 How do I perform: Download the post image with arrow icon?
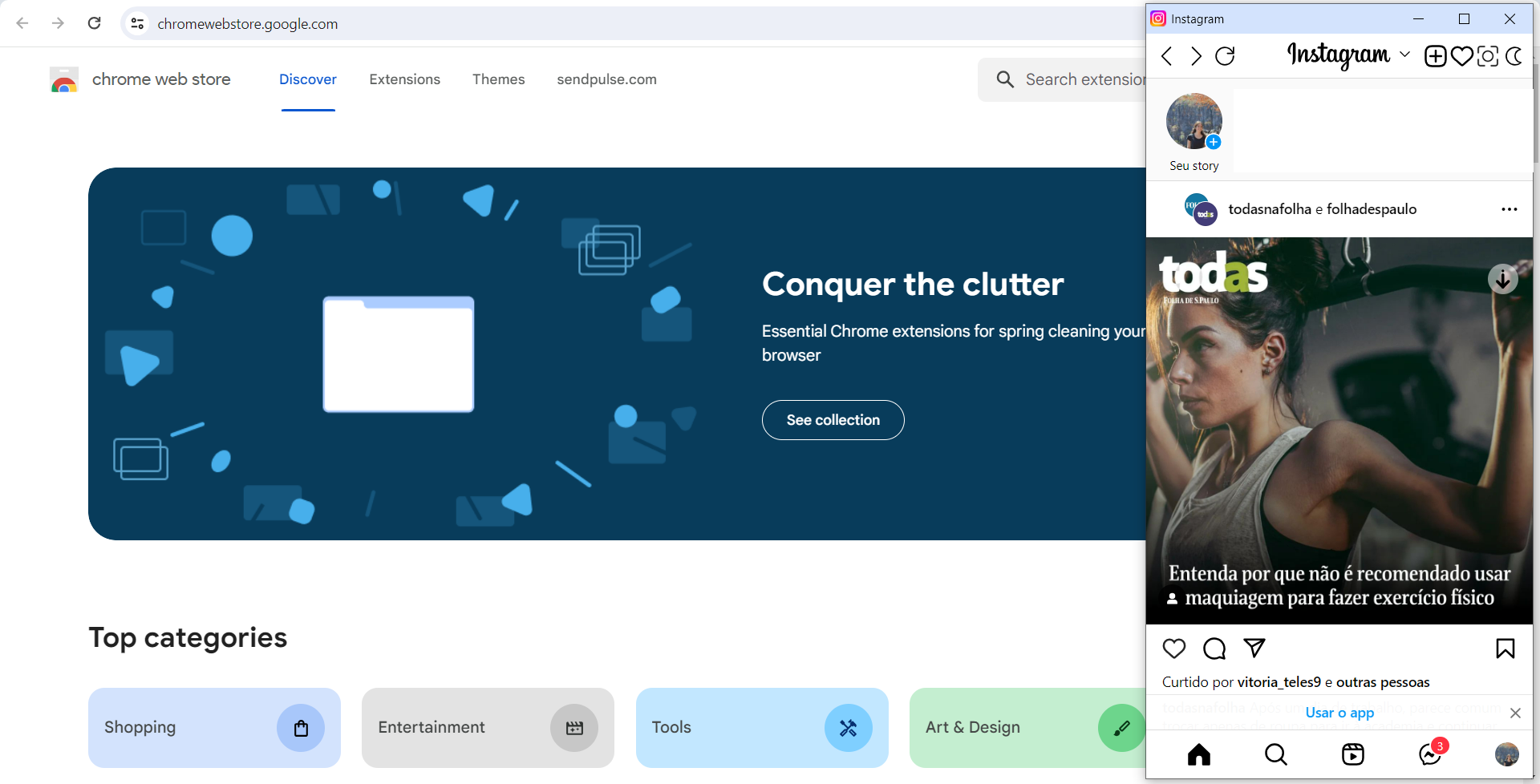point(1503,279)
